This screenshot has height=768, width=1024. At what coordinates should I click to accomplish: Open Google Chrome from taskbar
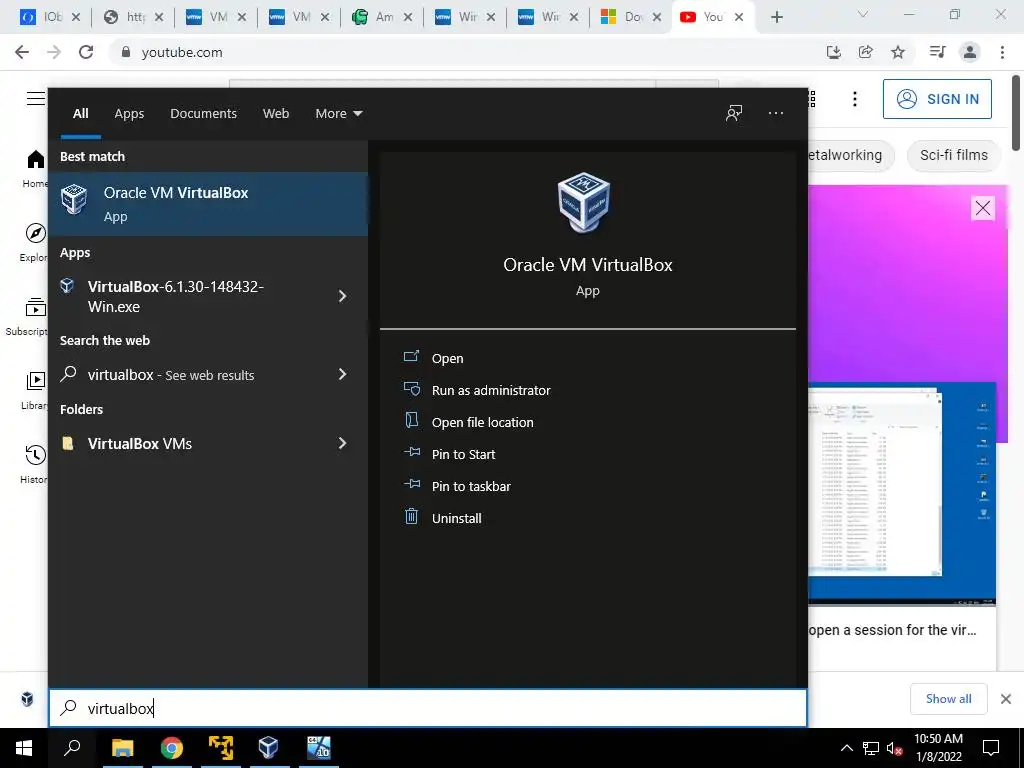click(x=172, y=748)
